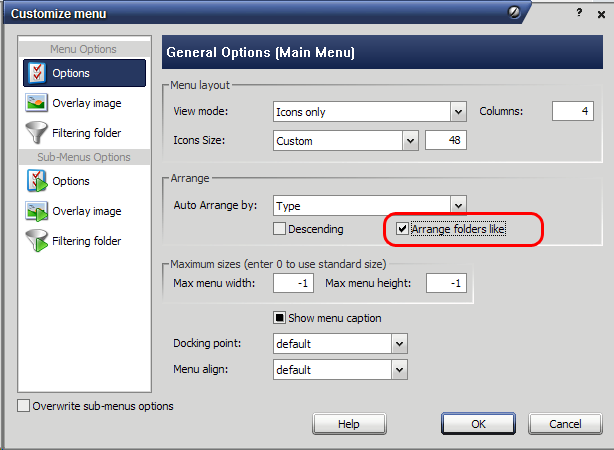Open the Docking point dropdown
Viewport: 614px width, 450px height.
[x=399, y=344]
